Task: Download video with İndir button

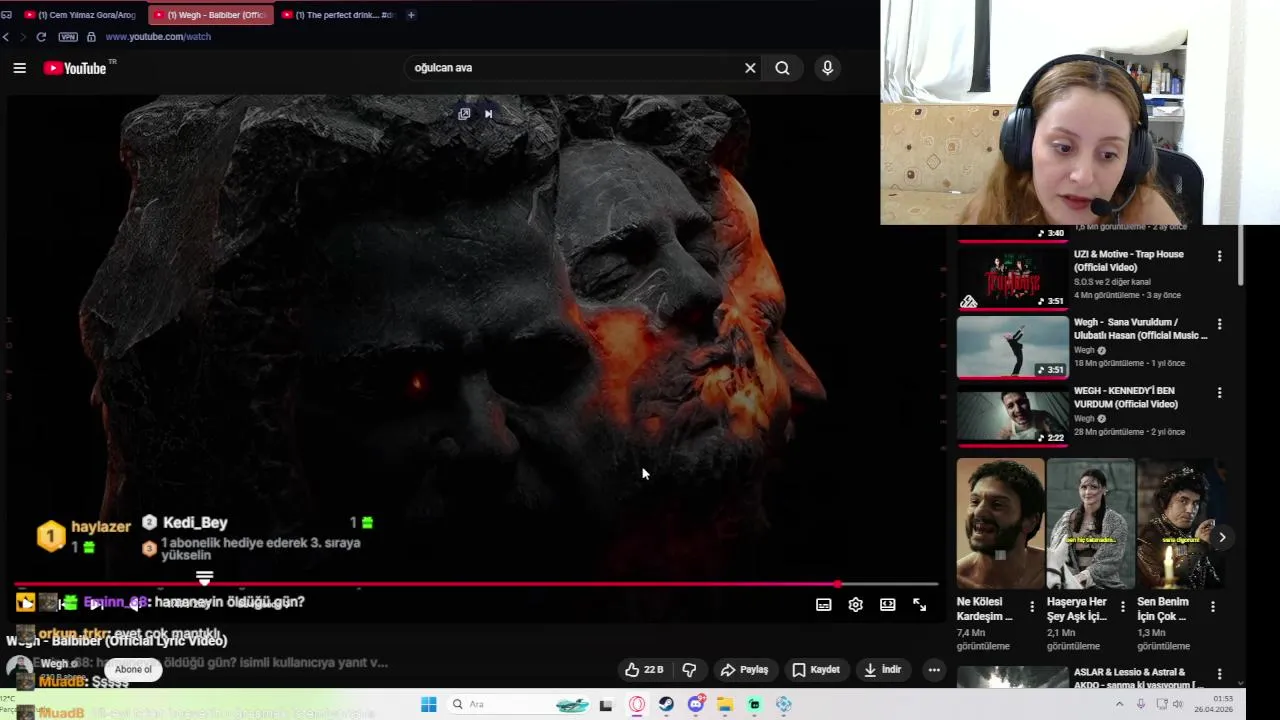Action: [883, 670]
